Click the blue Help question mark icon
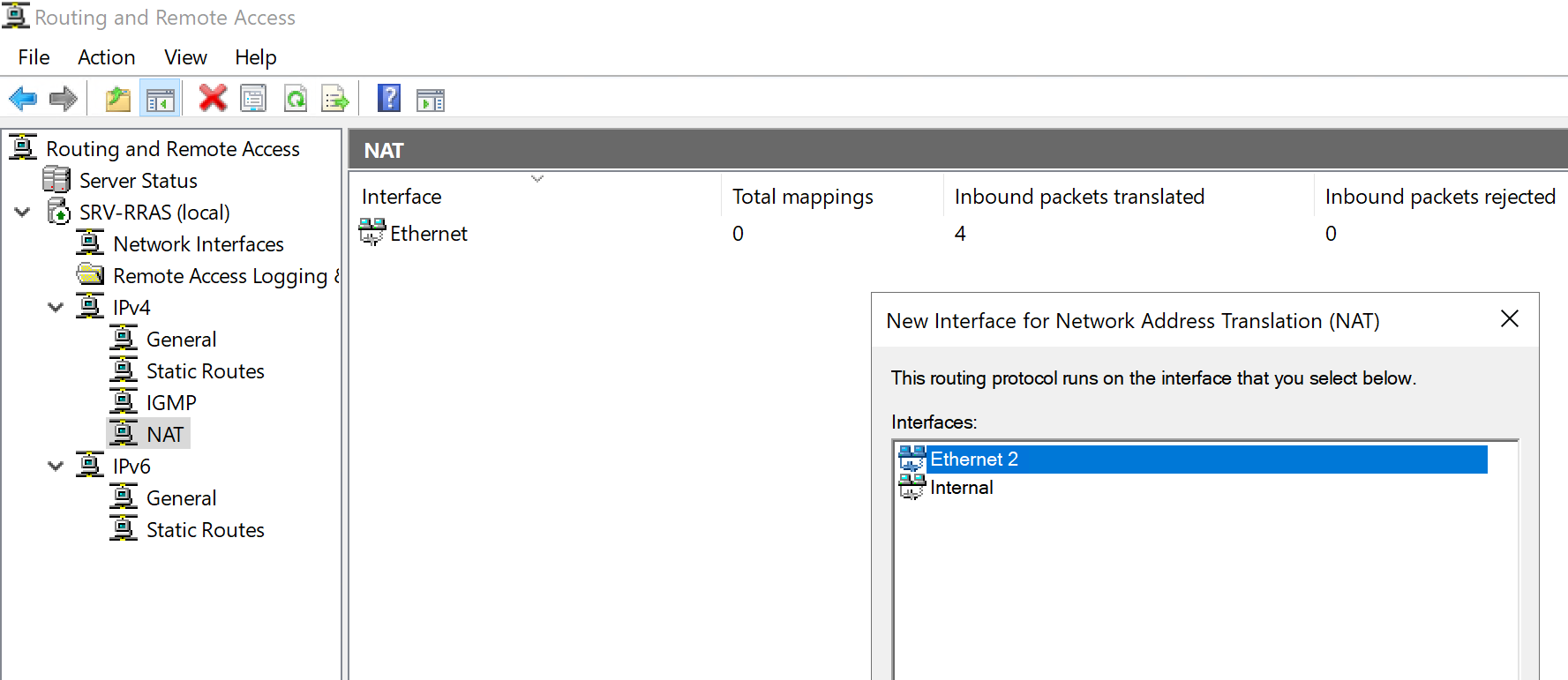 point(388,99)
